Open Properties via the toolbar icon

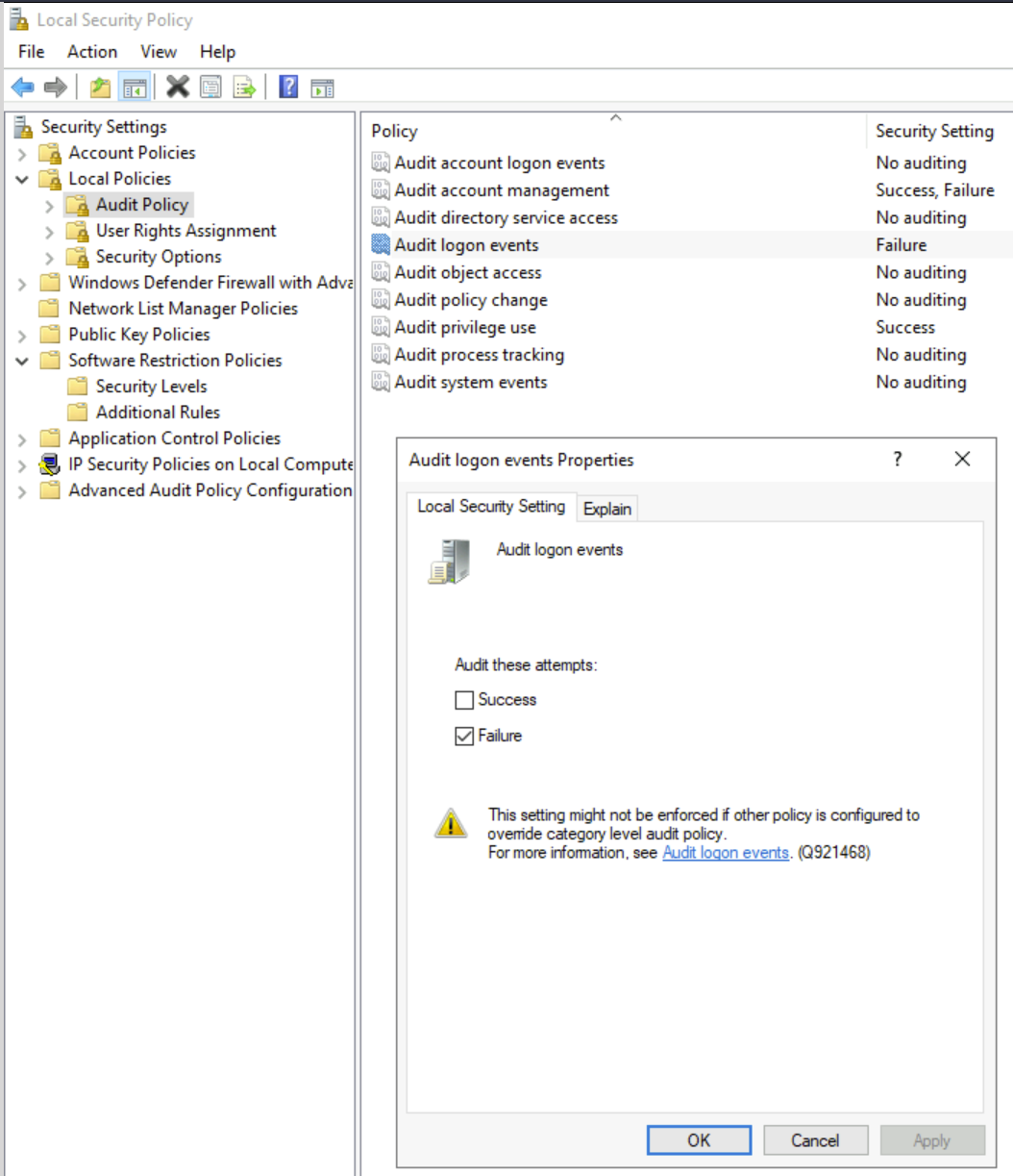(210, 88)
